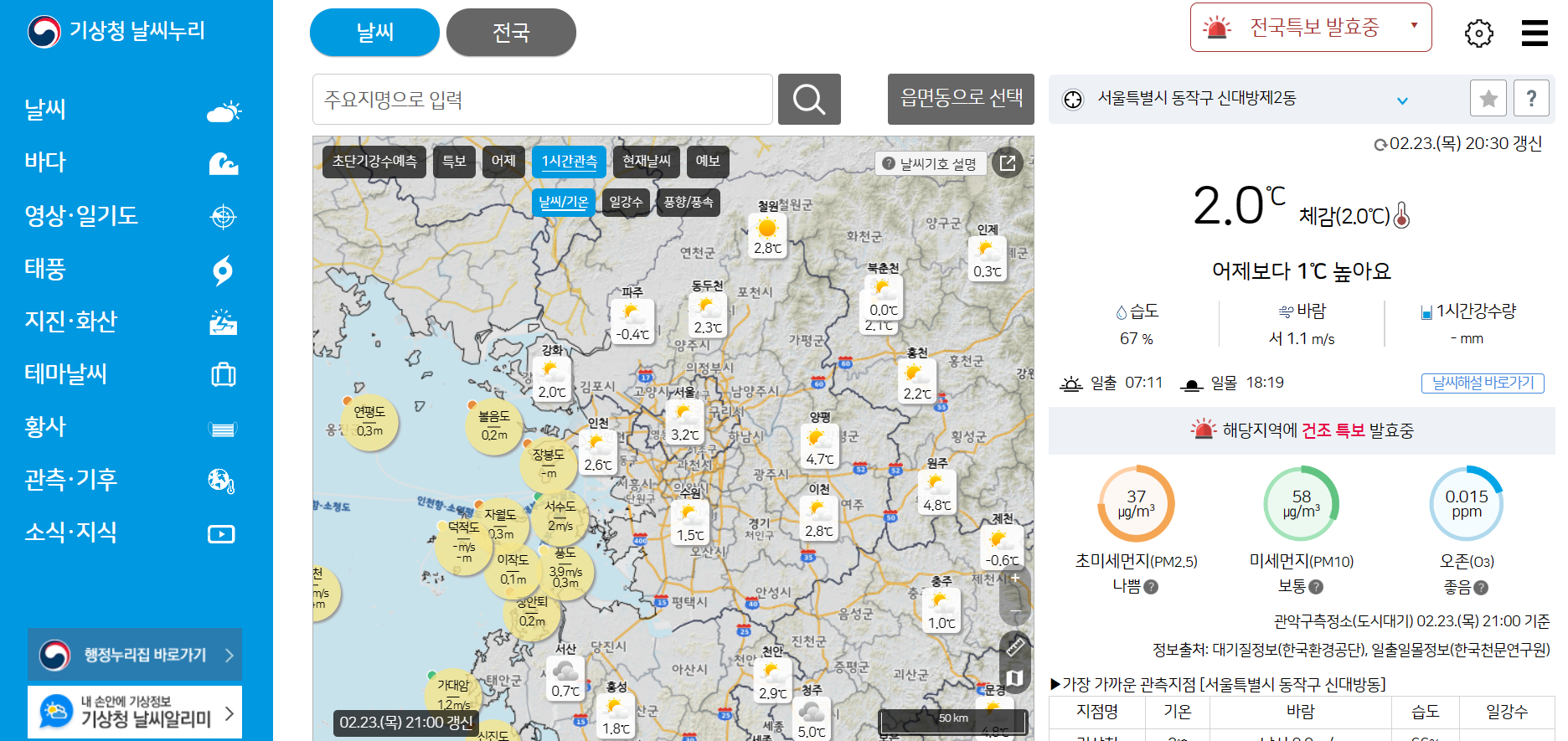
Task: Click the 연평도 buoy marker
Action: coord(369,422)
